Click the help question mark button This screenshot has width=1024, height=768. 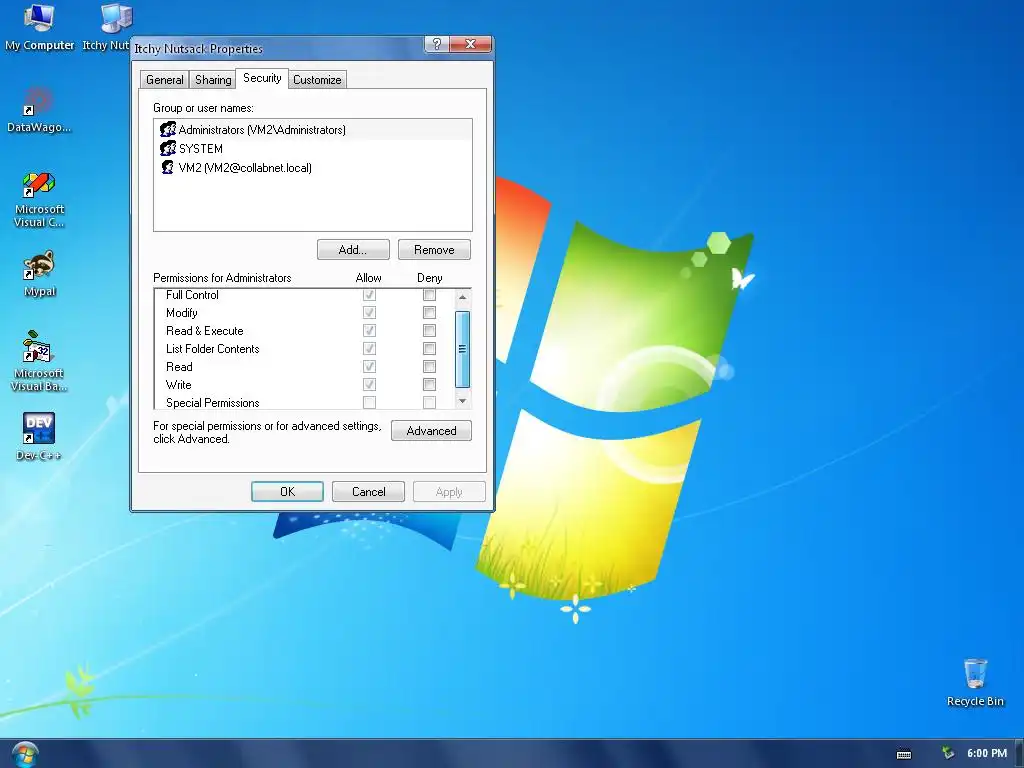pyautogui.click(x=436, y=44)
